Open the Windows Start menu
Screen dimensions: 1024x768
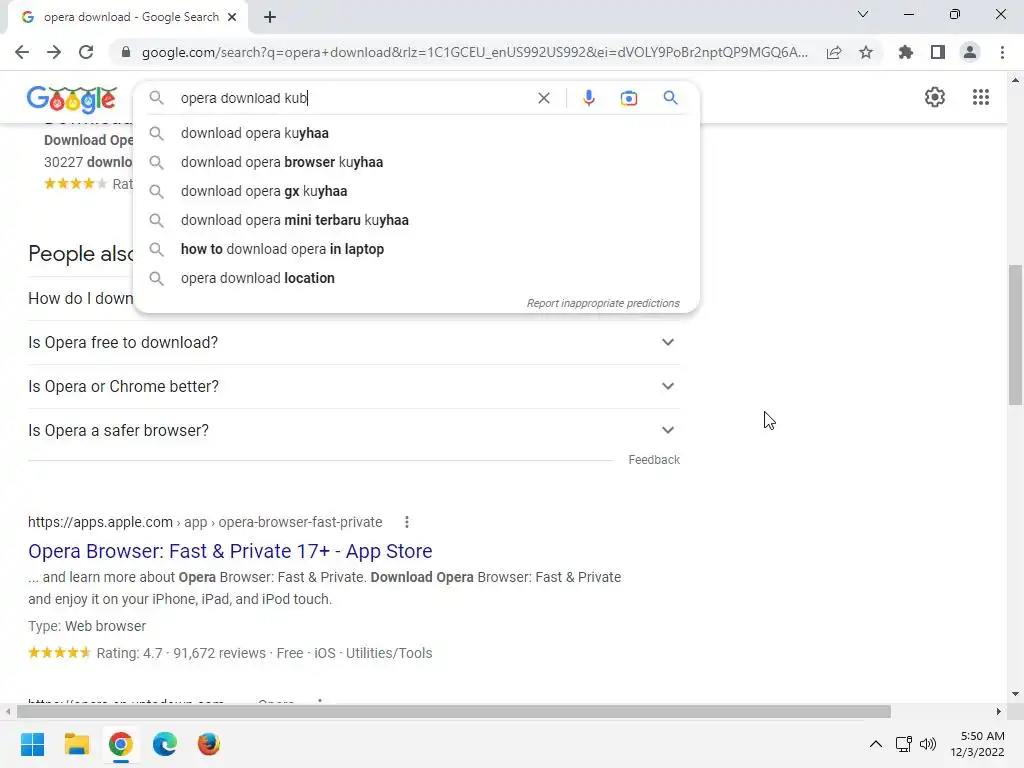pos(32,744)
